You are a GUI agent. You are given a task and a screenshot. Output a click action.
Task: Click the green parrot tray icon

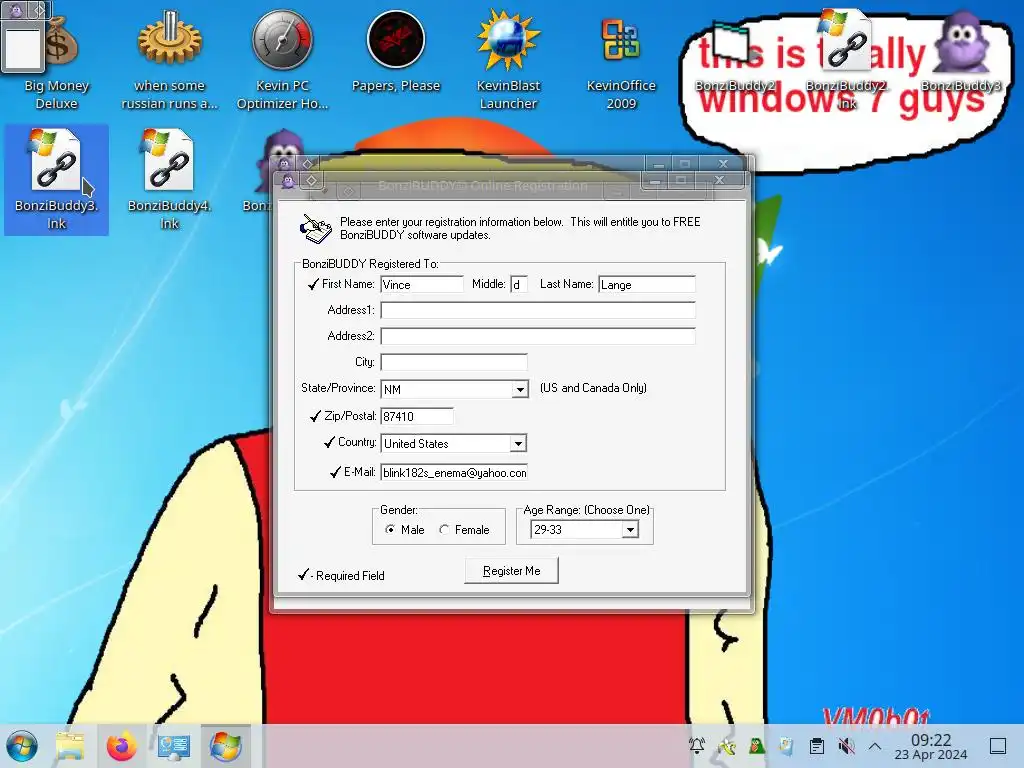coord(757,746)
